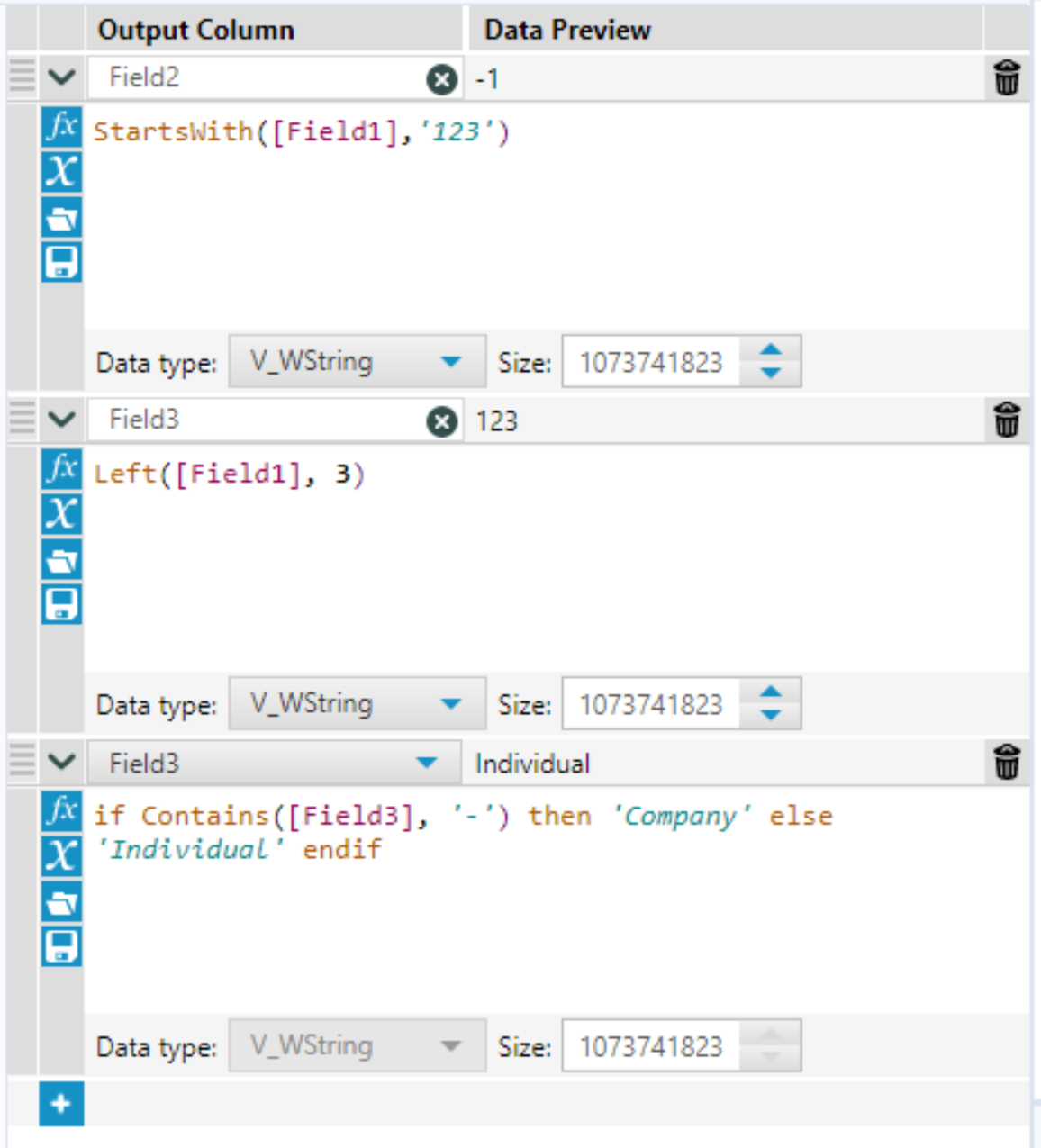This screenshot has width=1041, height=1148.
Task: Open Data type dropdown for Left expression
Action: [x=450, y=704]
